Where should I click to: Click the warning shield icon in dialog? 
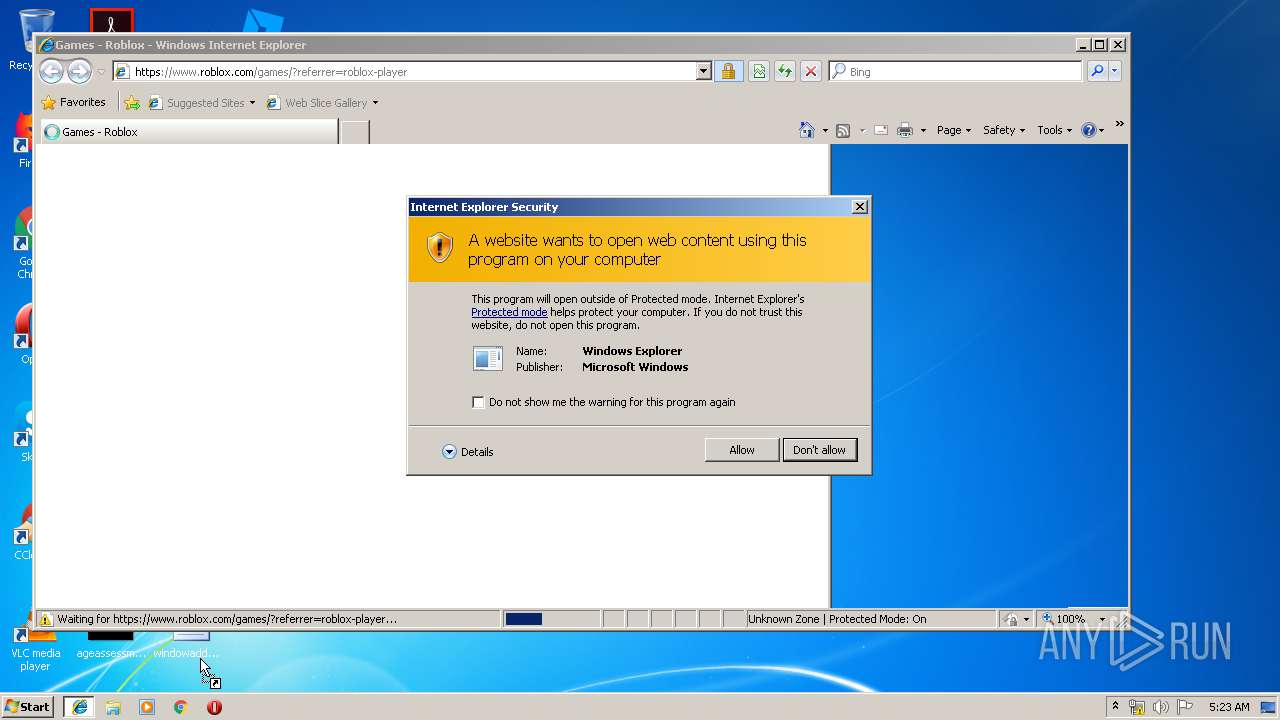point(440,247)
